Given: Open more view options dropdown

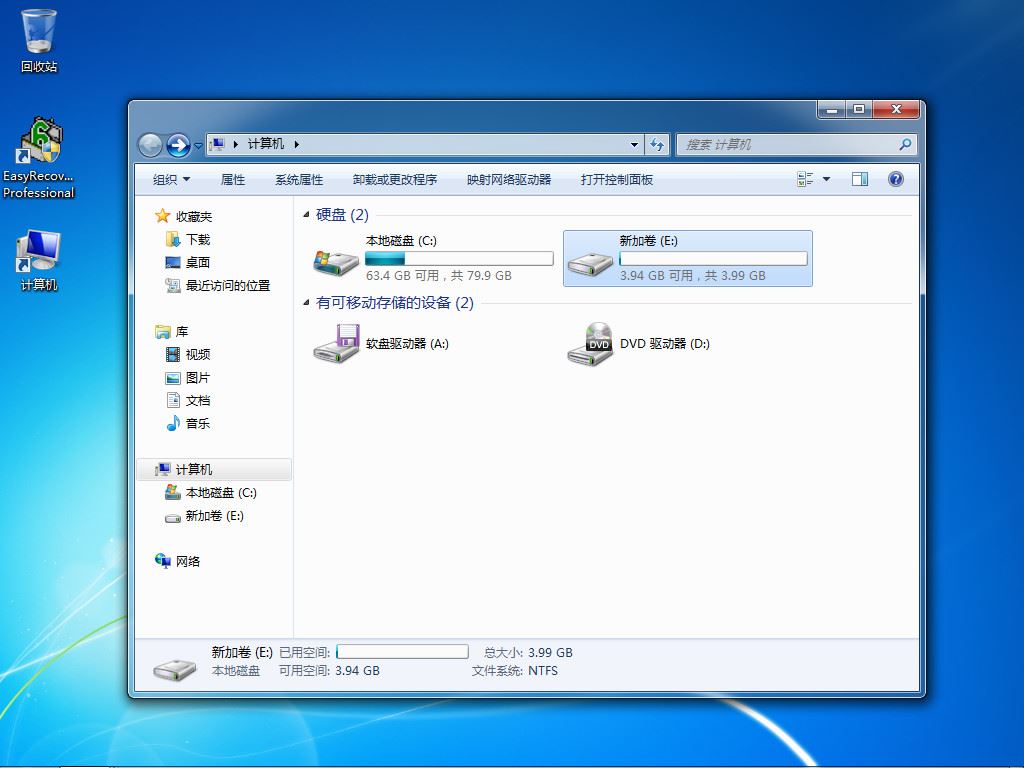Looking at the screenshot, I should pos(826,179).
